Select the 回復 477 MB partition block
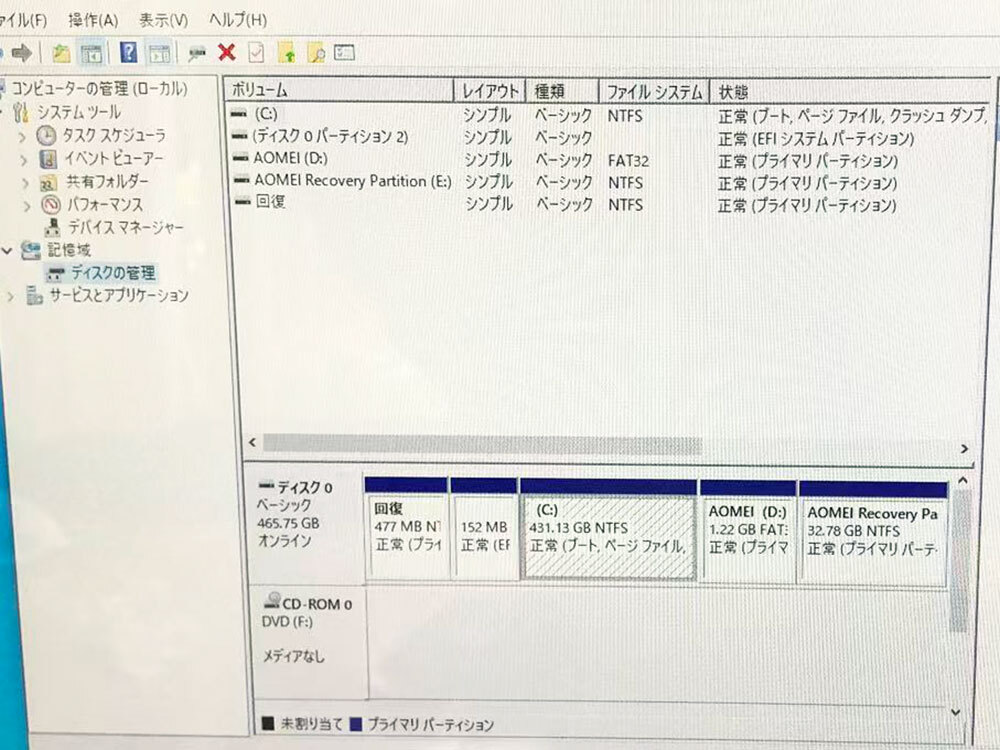Viewport: 1000px width, 750px height. (406, 528)
